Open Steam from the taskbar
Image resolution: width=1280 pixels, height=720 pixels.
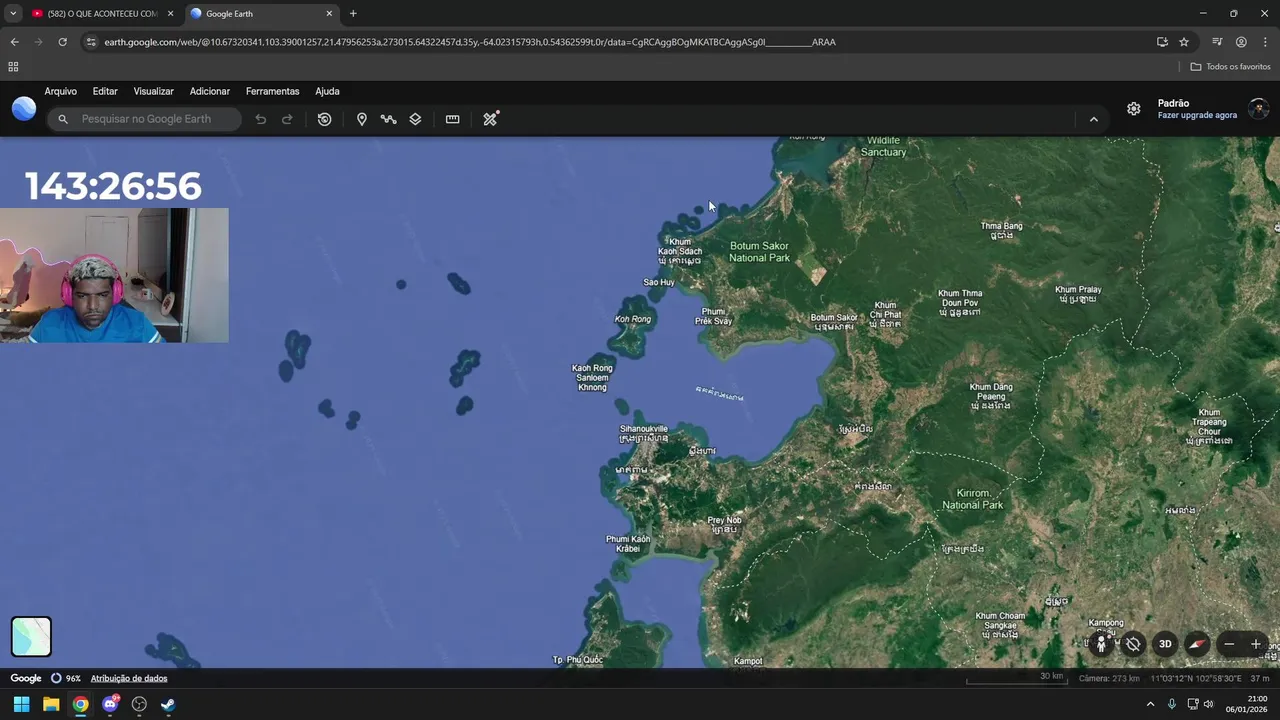[x=168, y=704]
